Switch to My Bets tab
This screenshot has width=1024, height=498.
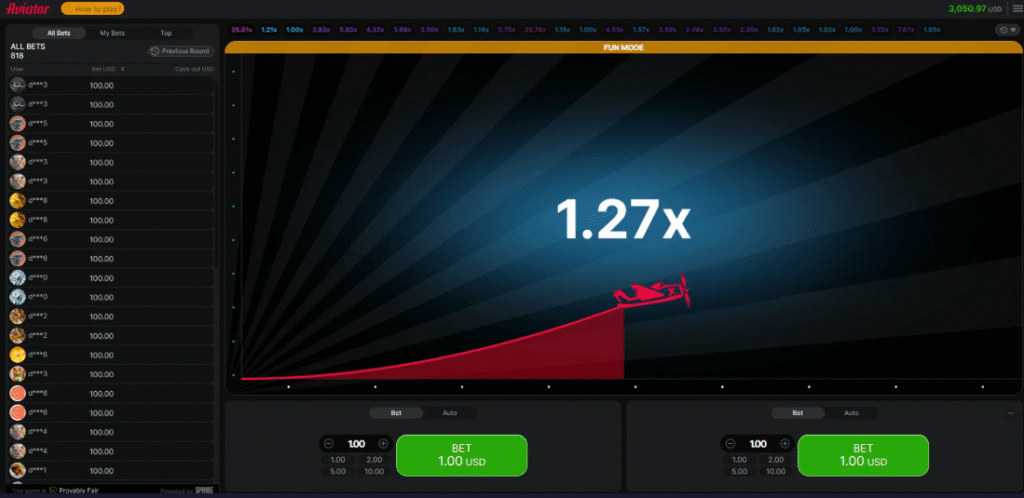click(112, 33)
